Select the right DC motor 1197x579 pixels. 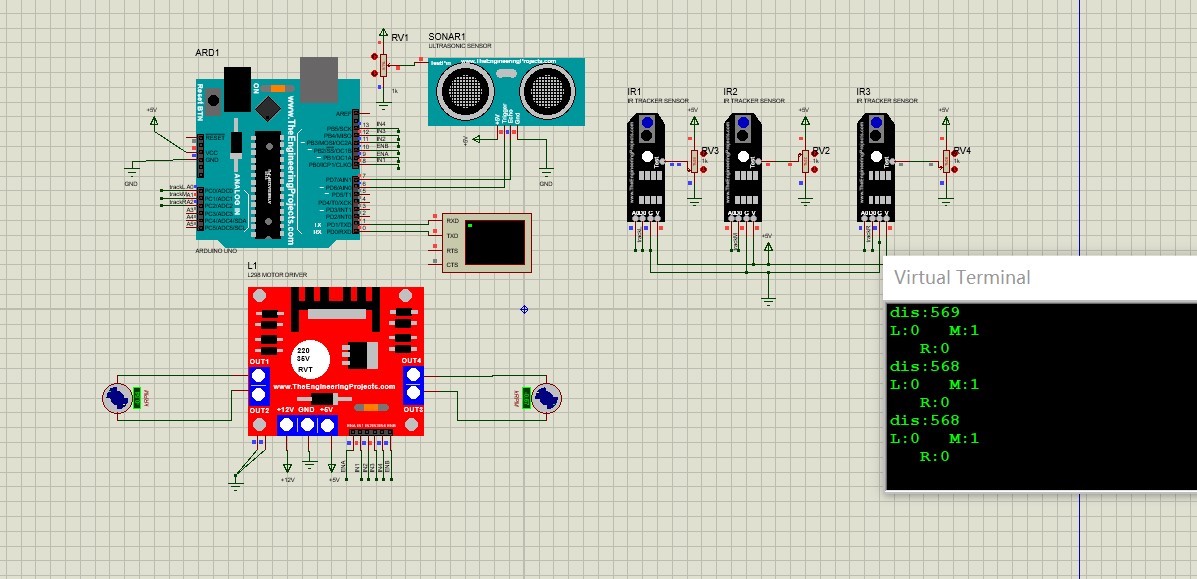tap(545, 397)
